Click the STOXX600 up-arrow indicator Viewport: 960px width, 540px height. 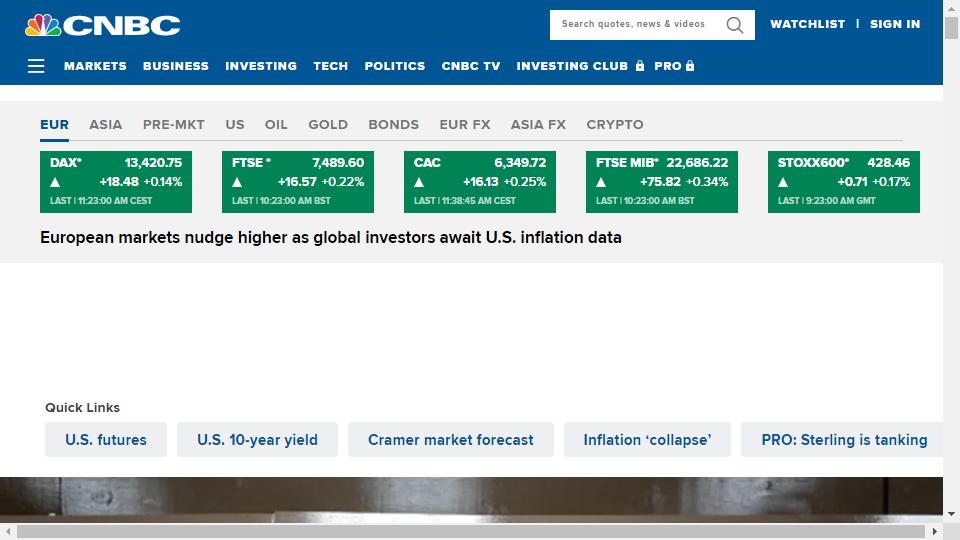(783, 182)
